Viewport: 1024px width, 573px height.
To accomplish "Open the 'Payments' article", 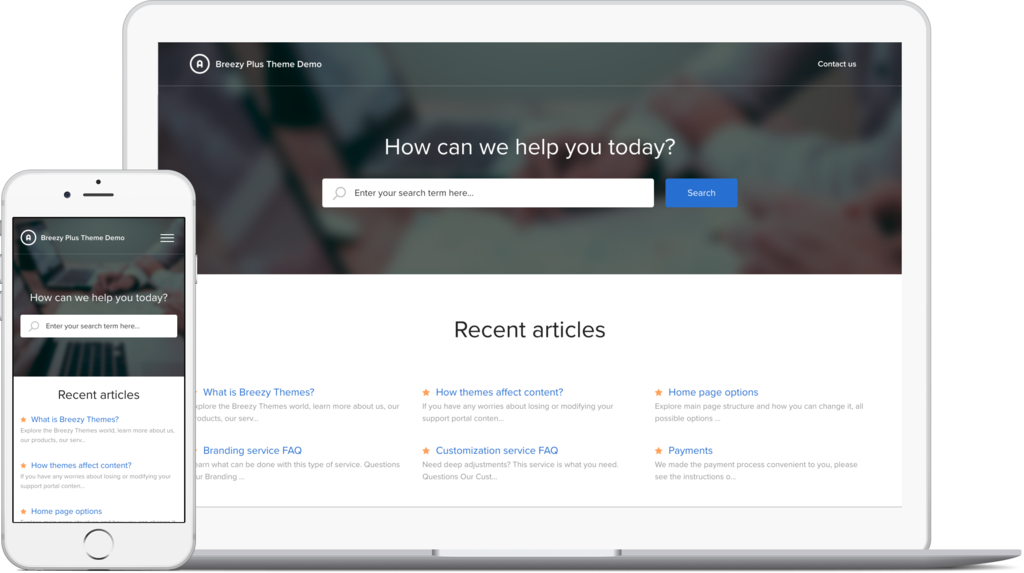I will click(x=690, y=450).
